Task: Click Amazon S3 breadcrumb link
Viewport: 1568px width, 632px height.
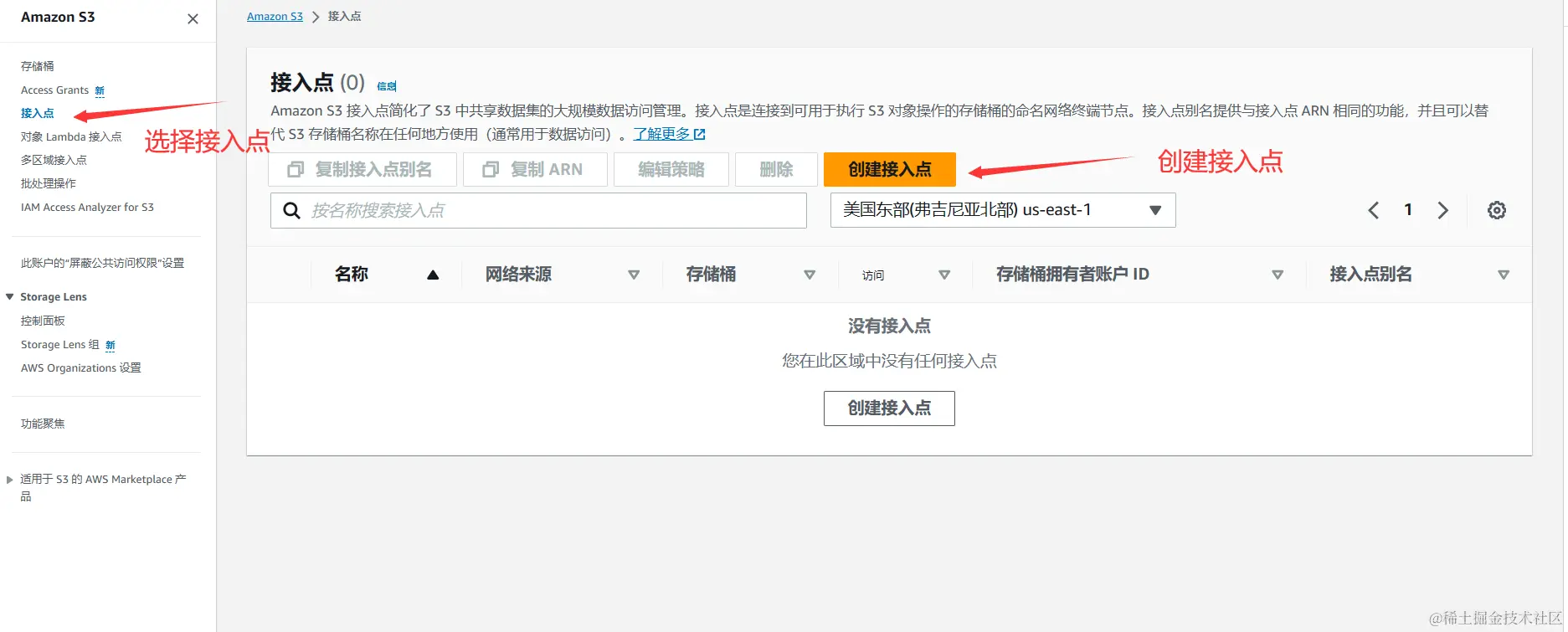Action: tap(275, 17)
